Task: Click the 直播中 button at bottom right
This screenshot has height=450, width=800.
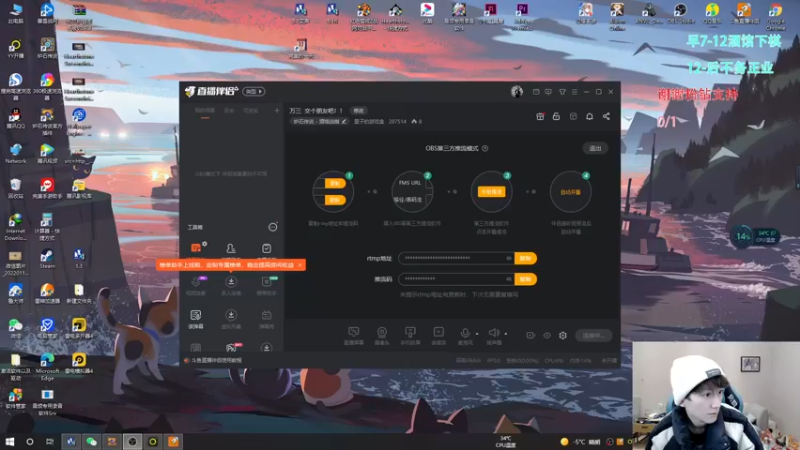Action: 594,335
